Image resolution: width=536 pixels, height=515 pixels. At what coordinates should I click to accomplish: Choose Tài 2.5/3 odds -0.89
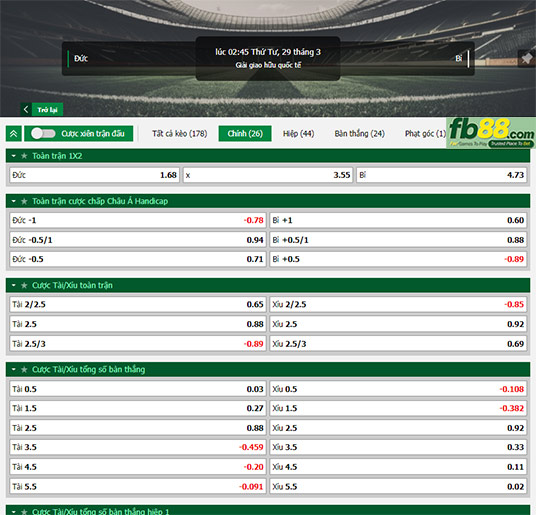(x=138, y=344)
